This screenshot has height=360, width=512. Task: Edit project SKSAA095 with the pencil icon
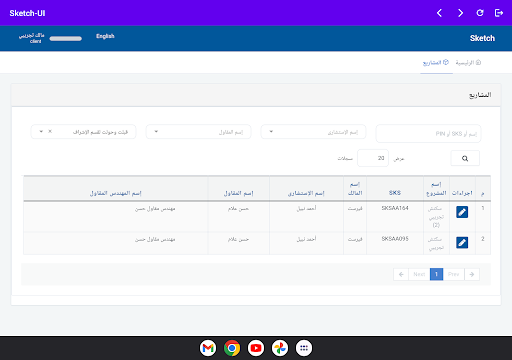coord(462,242)
